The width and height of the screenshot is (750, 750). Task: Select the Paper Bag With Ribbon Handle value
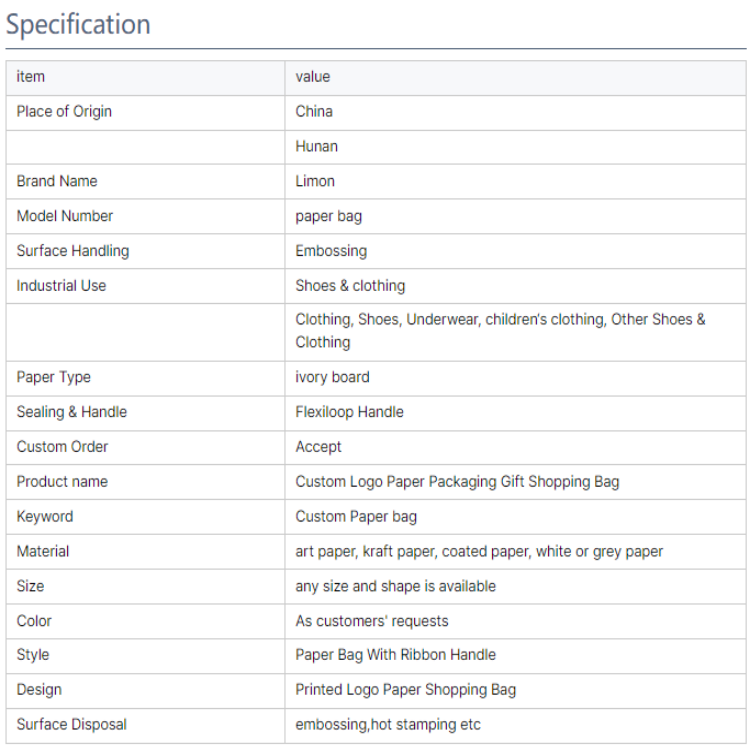[x=396, y=655]
